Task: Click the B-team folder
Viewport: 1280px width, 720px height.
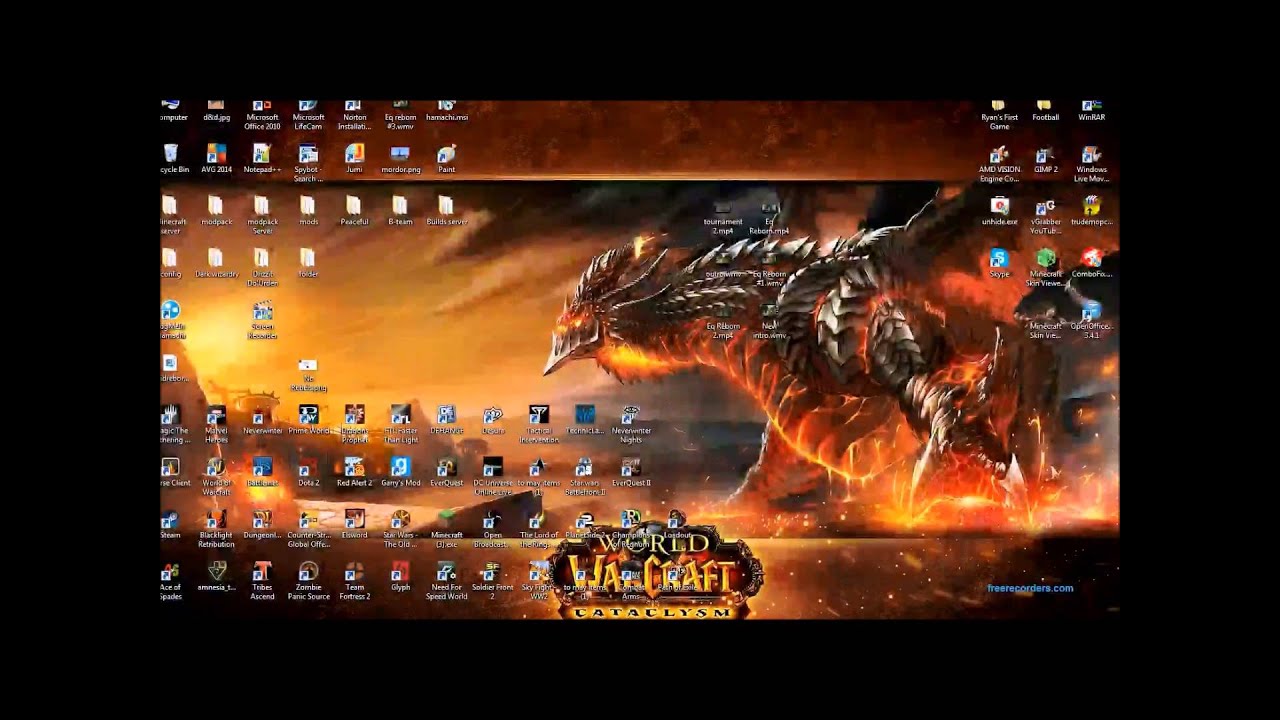Action: pos(400,211)
